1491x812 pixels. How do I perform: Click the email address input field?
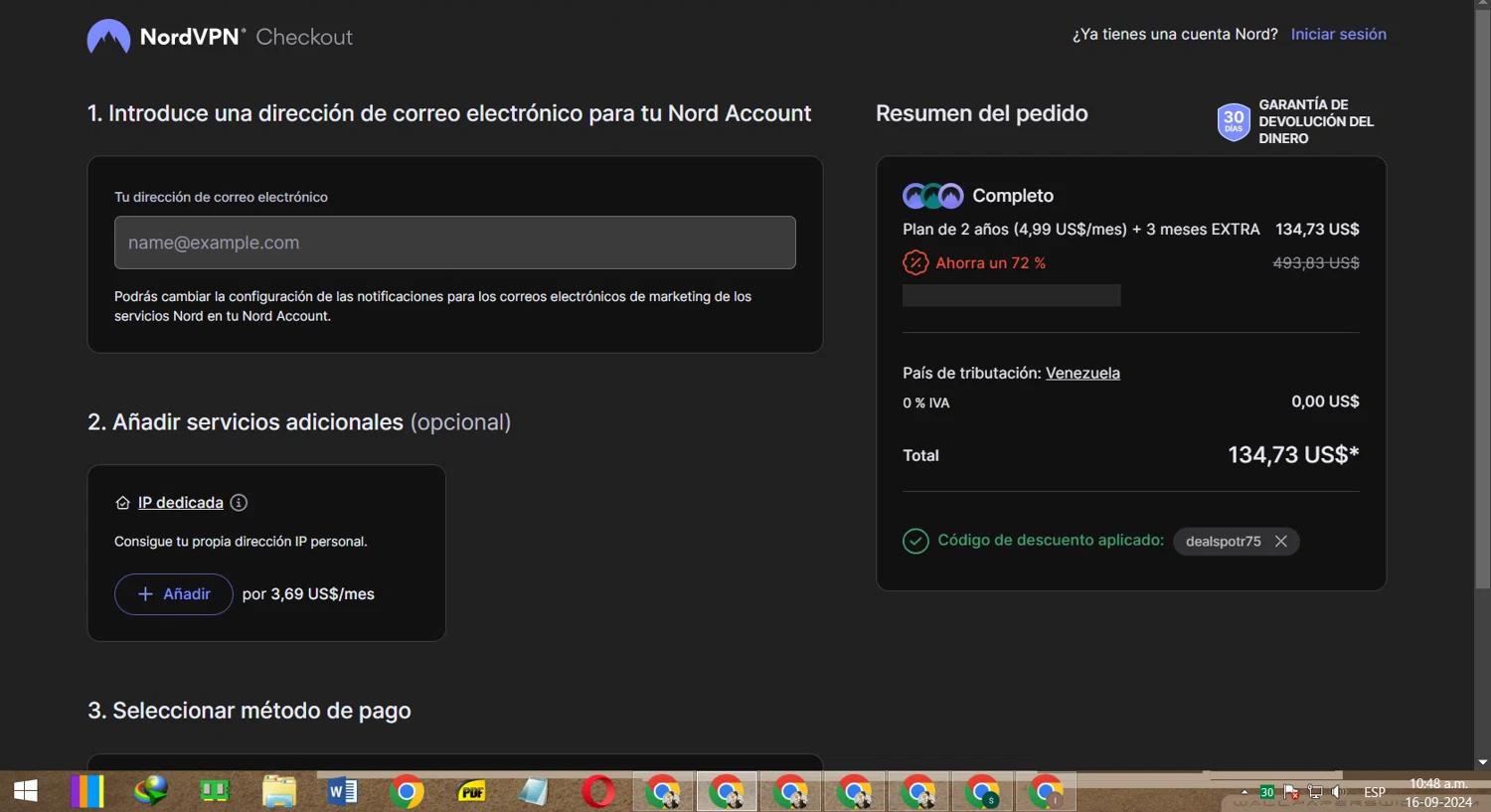coord(455,243)
